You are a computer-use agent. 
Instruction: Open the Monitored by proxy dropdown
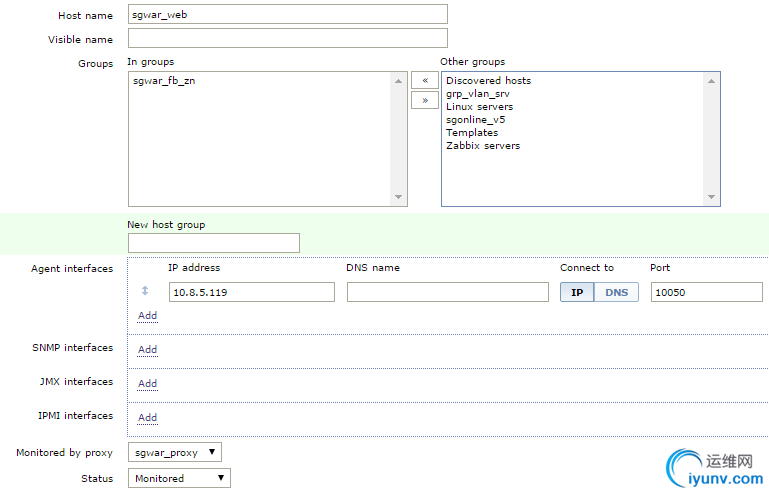[x=175, y=452]
